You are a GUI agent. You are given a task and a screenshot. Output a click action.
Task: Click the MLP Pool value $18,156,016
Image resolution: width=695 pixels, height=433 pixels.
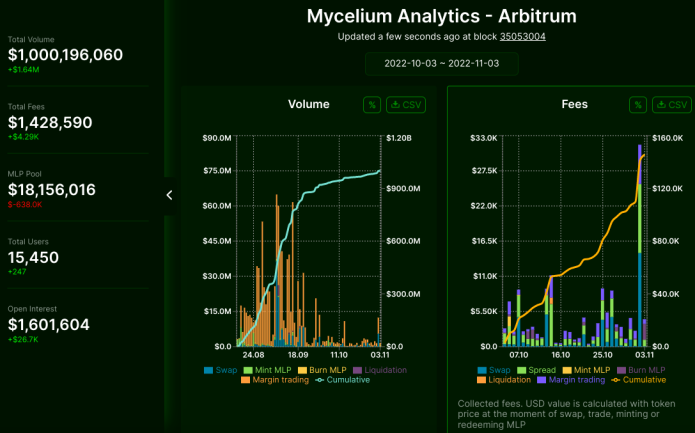point(51,190)
